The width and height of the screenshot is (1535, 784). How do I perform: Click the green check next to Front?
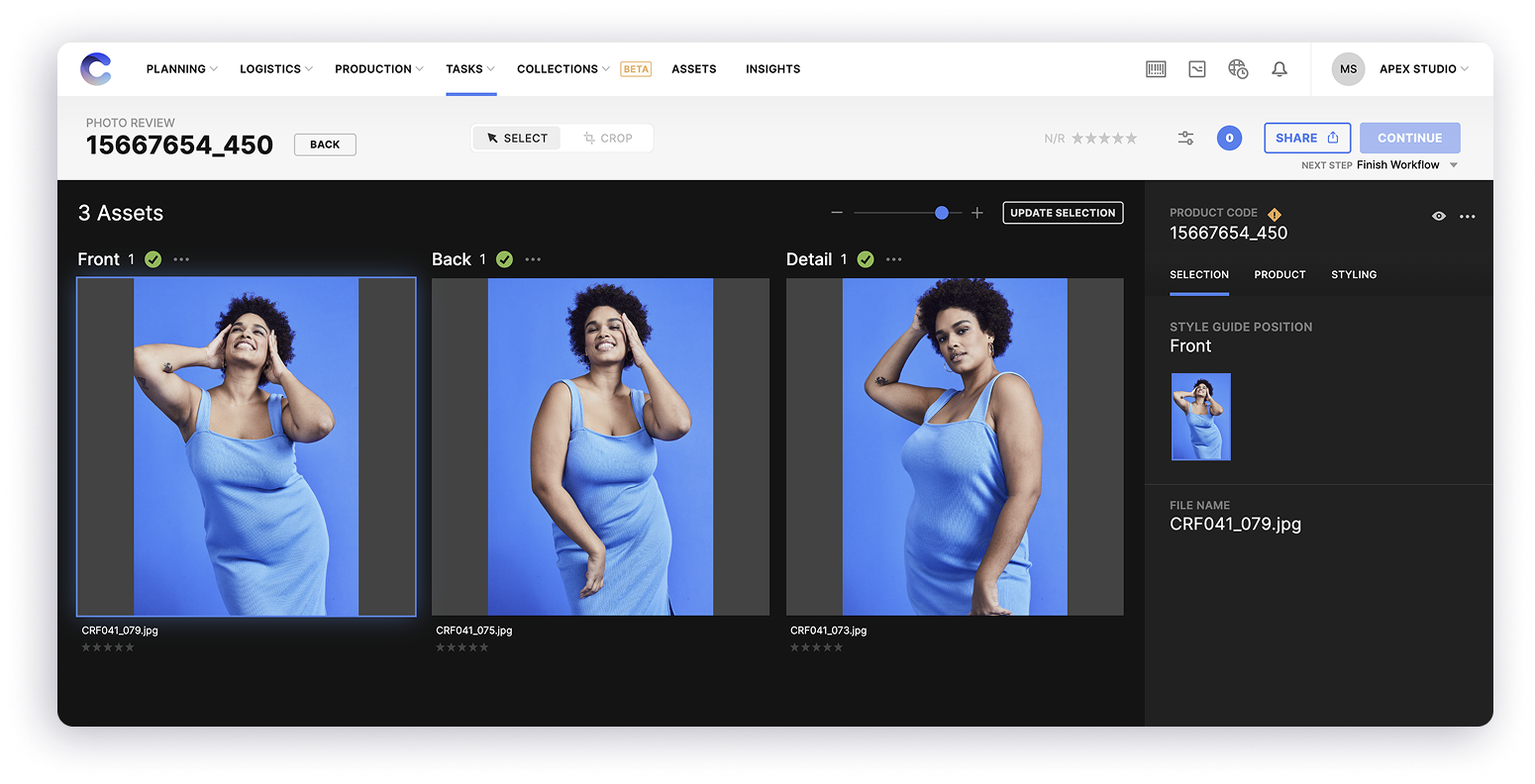pos(153,259)
